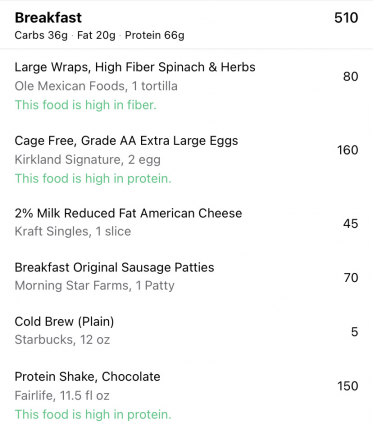Image resolution: width=373 pixels, height=430 pixels.
Task: Click the 80 calorie value for wraps
Action: tap(350, 76)
